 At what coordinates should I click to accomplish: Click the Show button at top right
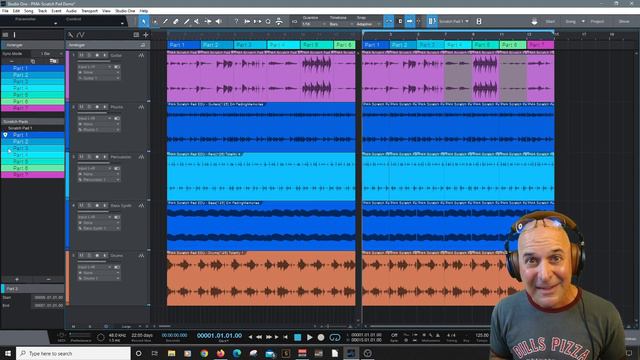click(624, 21)
